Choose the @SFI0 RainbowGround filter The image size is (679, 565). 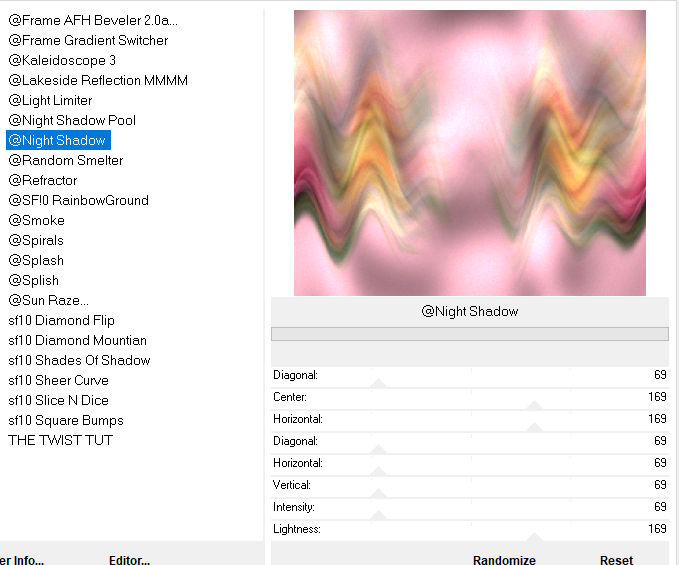tap(78, 200)
